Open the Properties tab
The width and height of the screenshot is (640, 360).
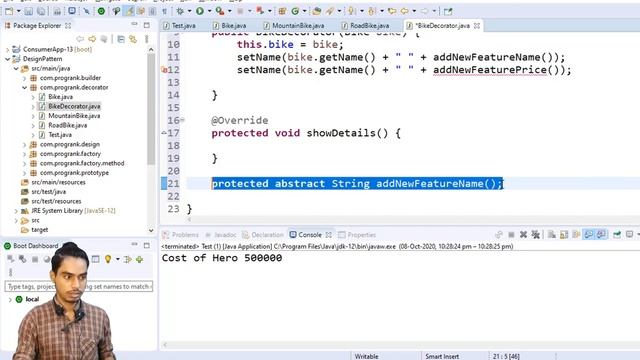pyautogui.click(x=357, y=235)
